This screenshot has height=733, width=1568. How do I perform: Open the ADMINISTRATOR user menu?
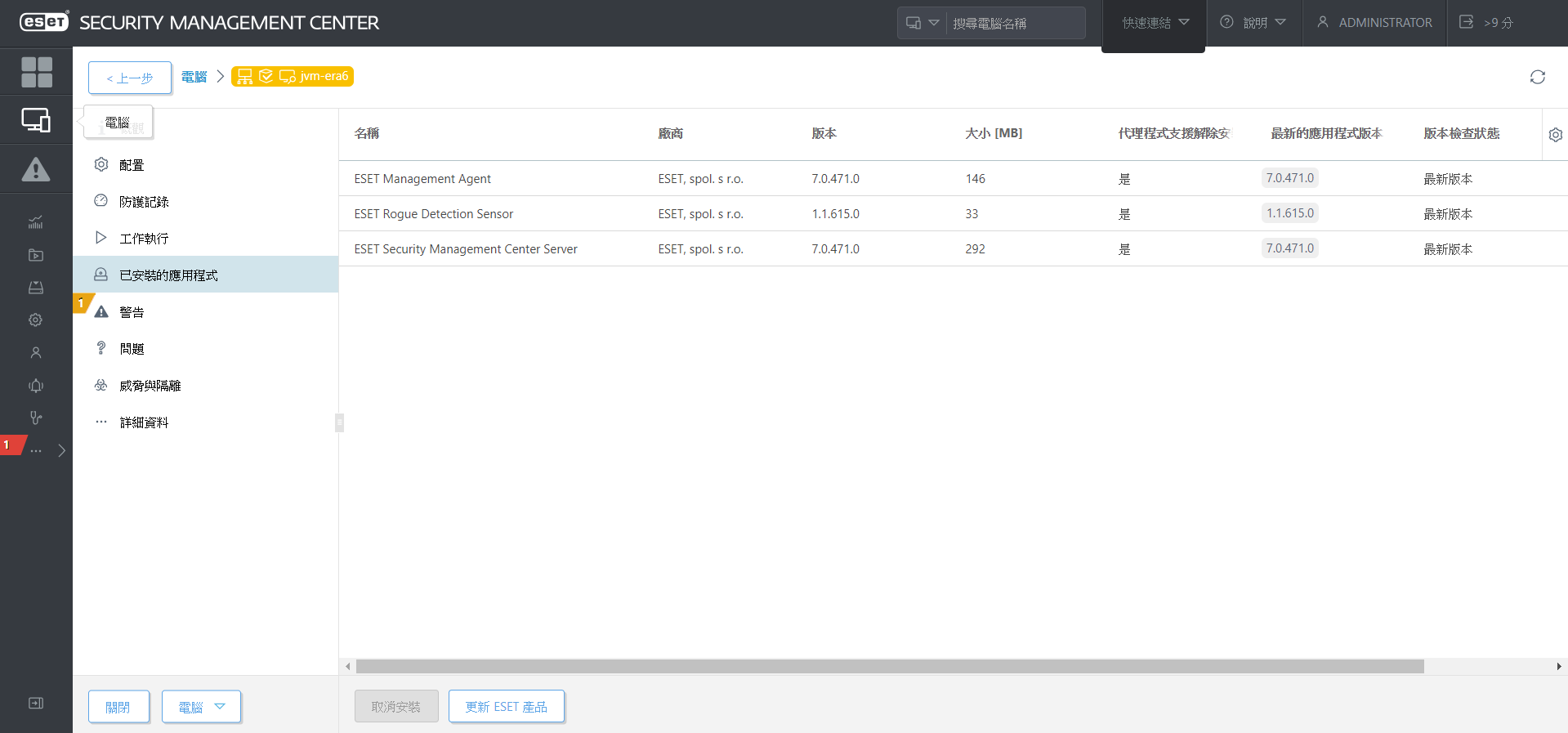tap(1374, 23)
